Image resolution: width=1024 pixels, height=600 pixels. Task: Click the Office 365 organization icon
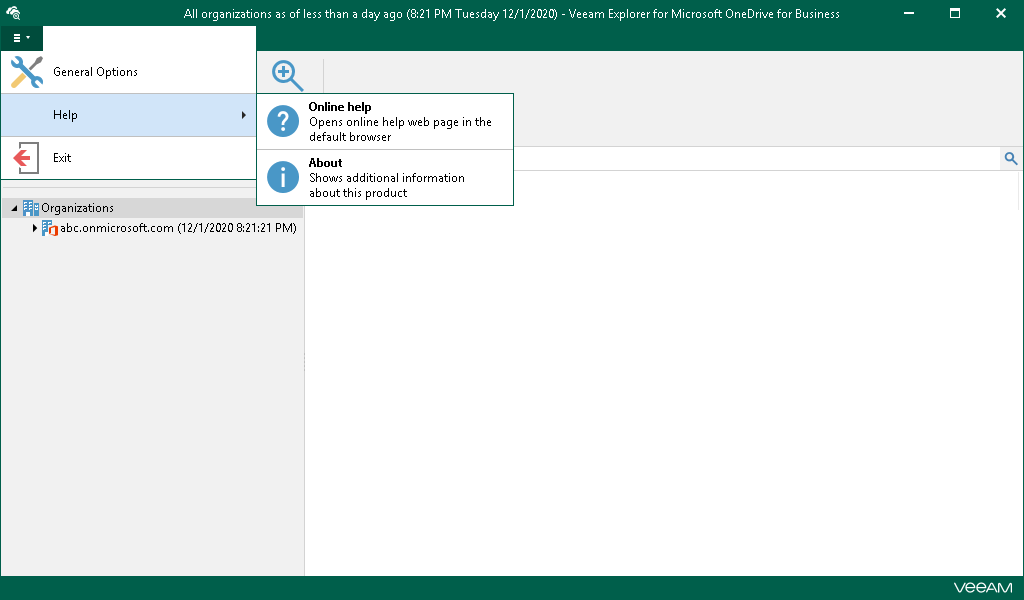[50, 228]
